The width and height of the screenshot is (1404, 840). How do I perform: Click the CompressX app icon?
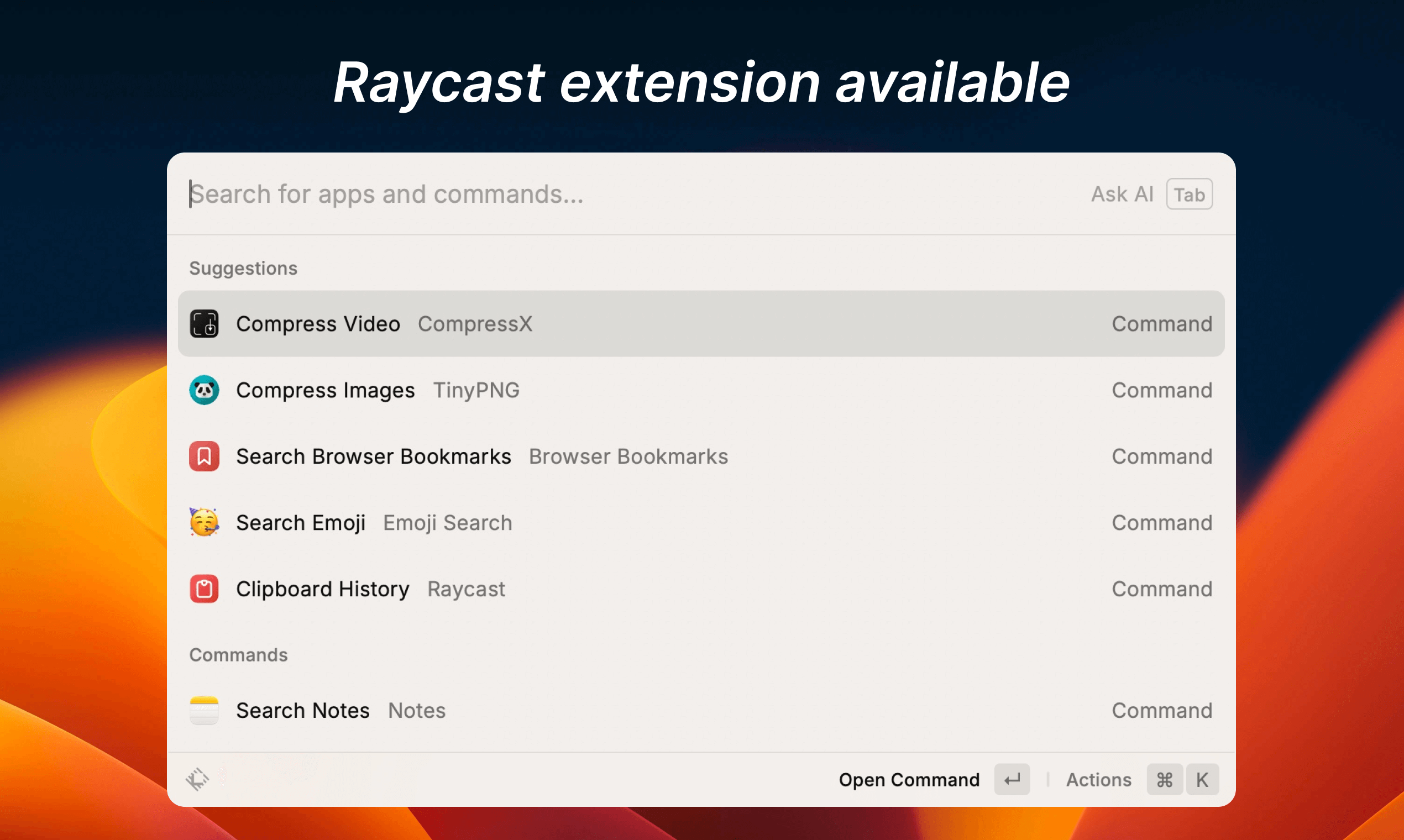(x=204, y=324)
